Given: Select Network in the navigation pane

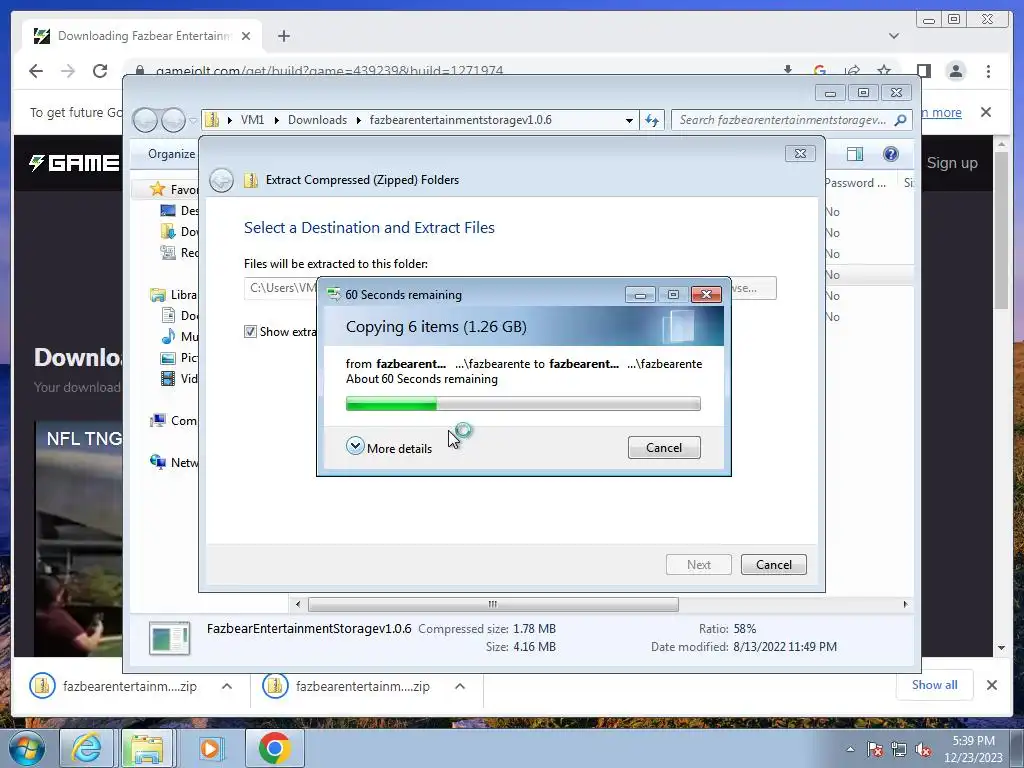Looking at the screenshot, I should (174, 462).
